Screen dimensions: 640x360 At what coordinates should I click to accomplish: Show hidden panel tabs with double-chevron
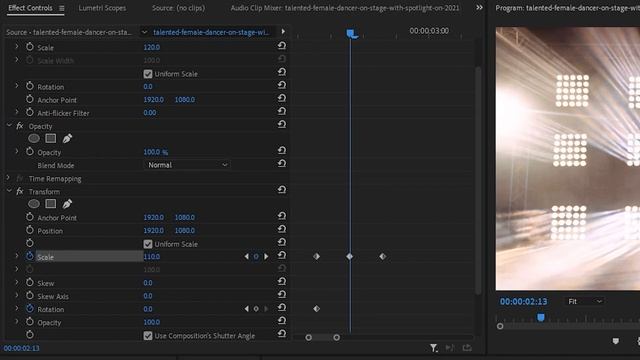coord(479,7)
